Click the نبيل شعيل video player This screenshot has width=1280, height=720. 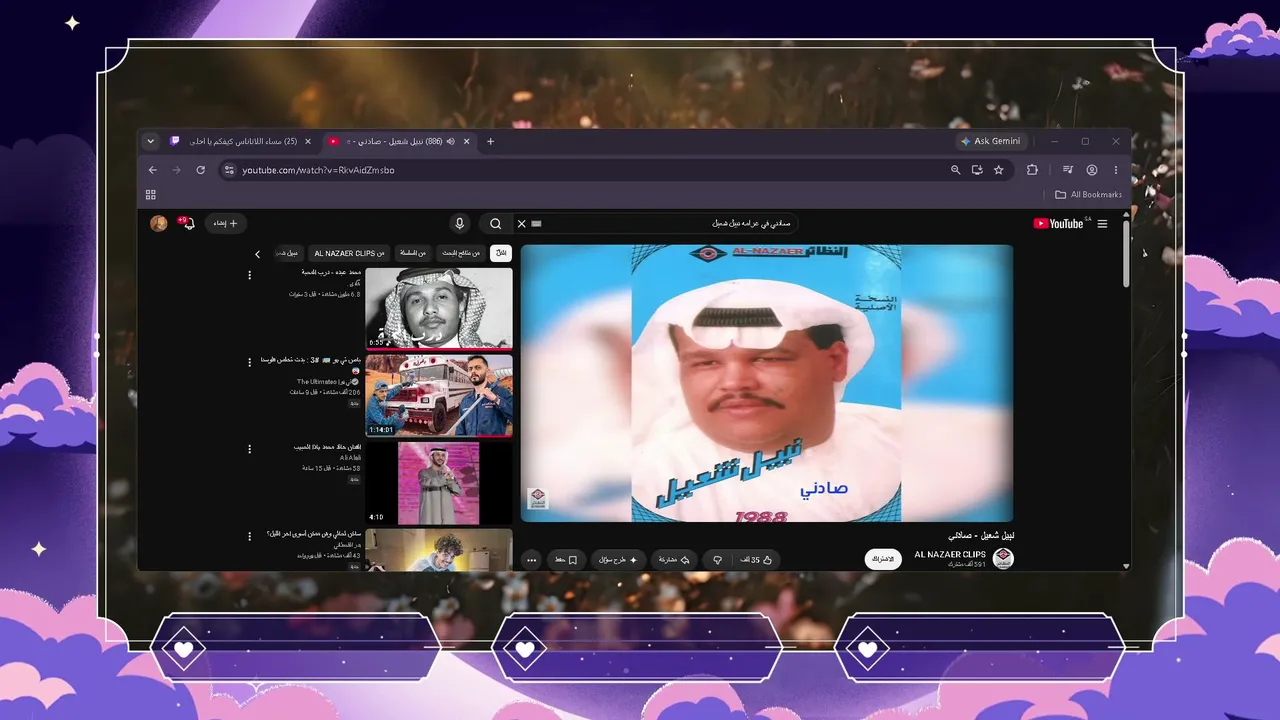[767, 383]
